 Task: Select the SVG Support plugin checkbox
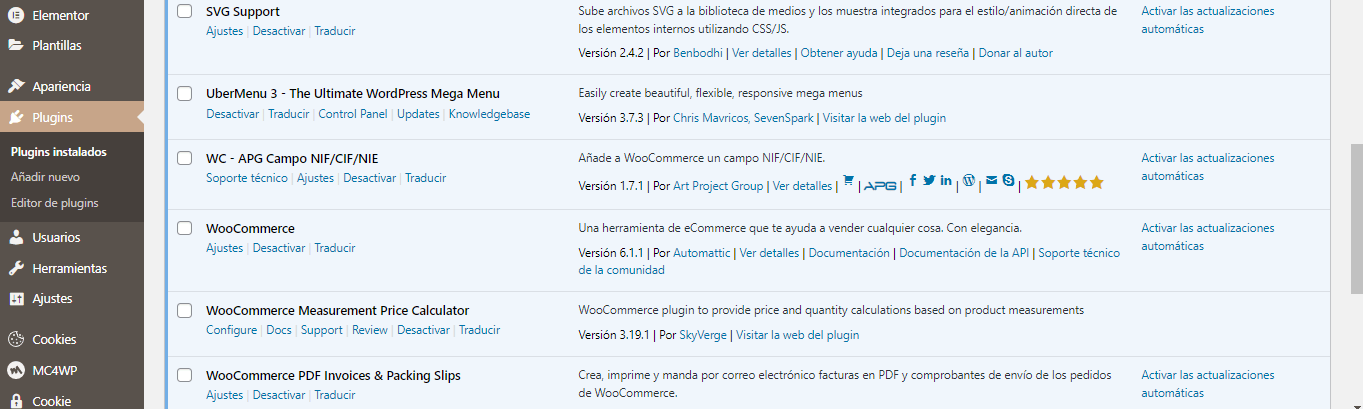(x=184, y=11)
